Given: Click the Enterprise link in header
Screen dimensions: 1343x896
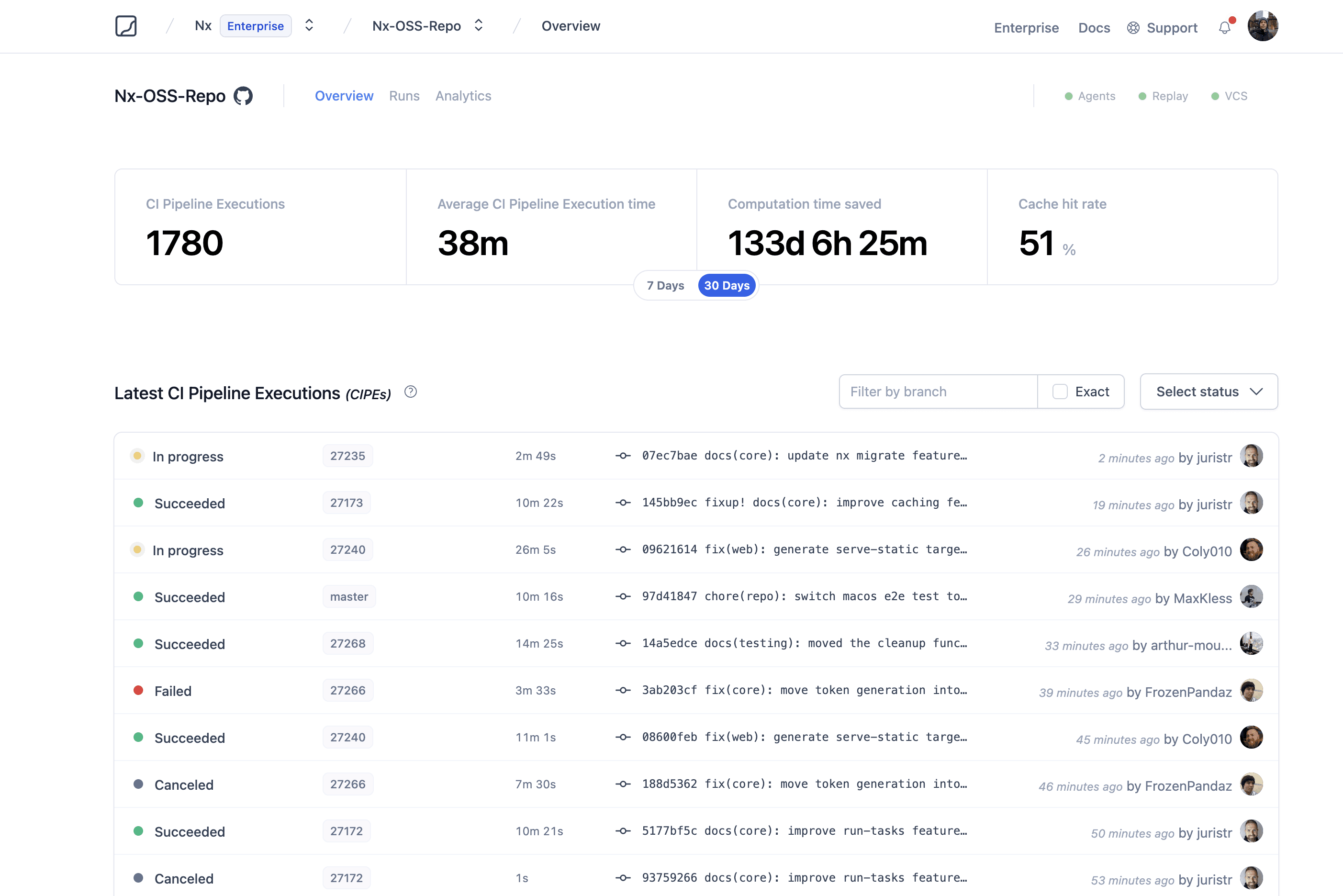Looking at the screenshot, I should click(x=1026, y=28).
